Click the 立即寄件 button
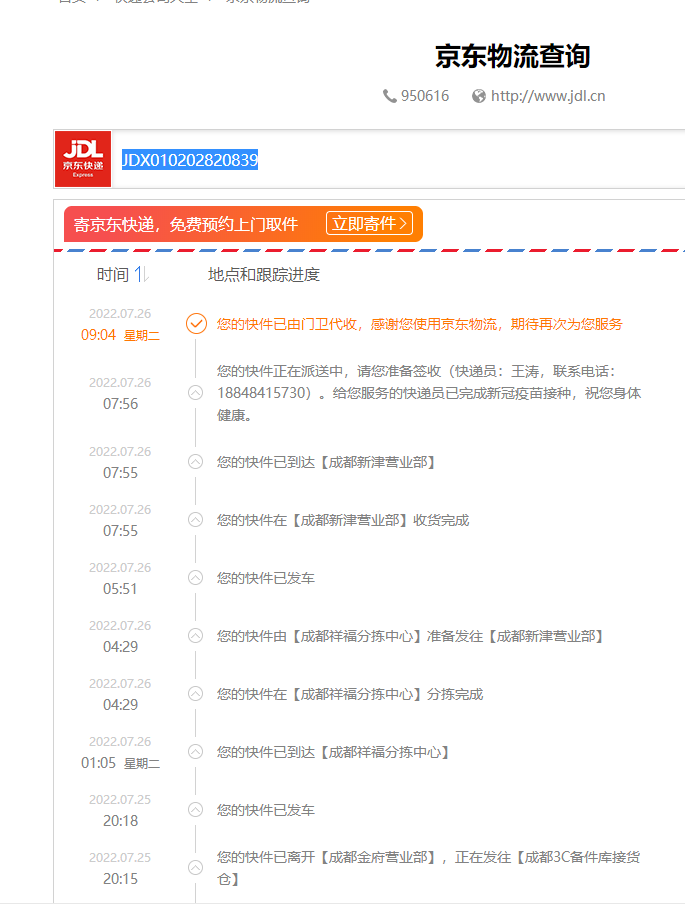Image resolution: width=685 pixels, height=912 pixels. click(369, 223)
